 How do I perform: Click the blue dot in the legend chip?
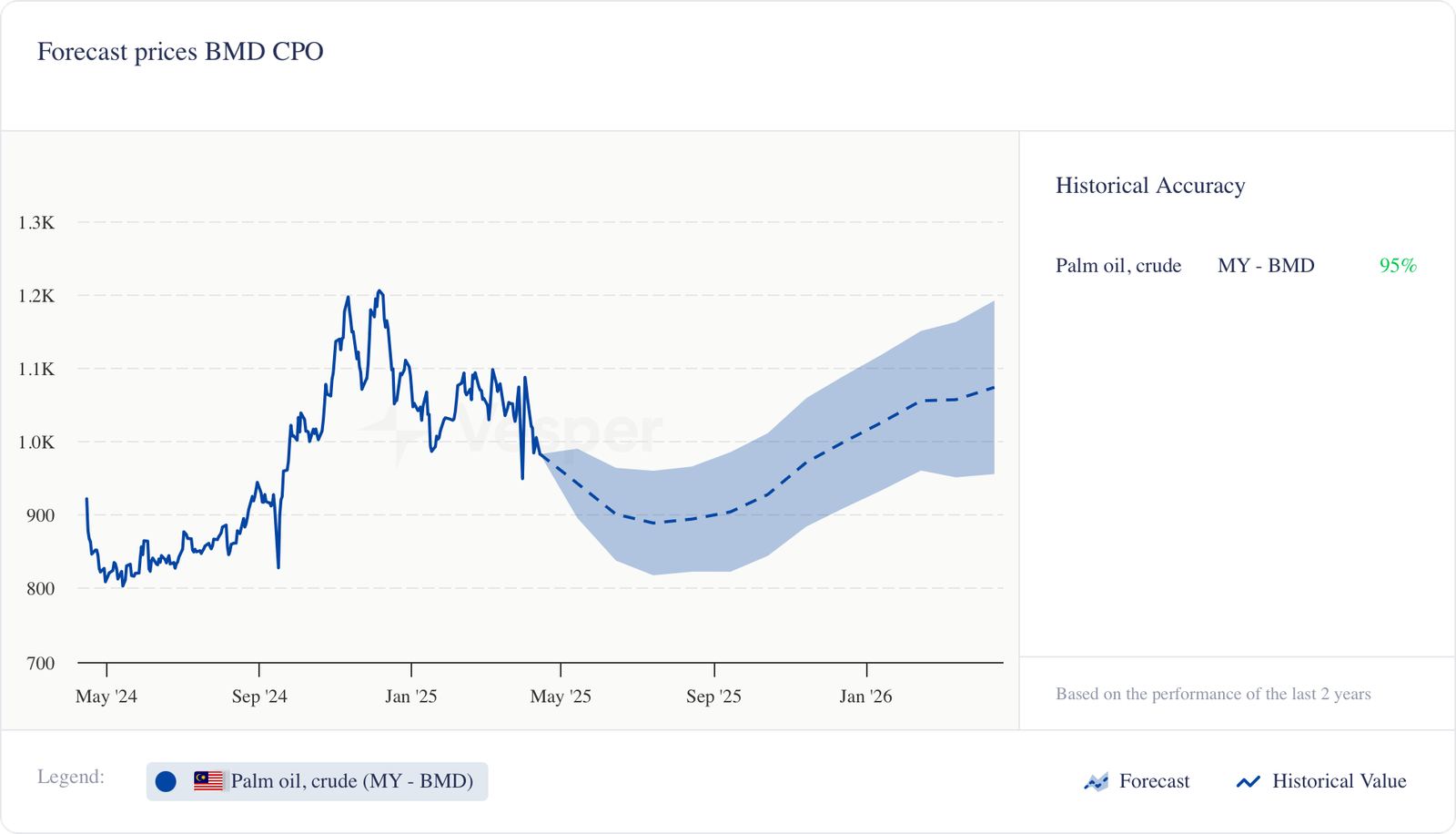tap(166, 781)
